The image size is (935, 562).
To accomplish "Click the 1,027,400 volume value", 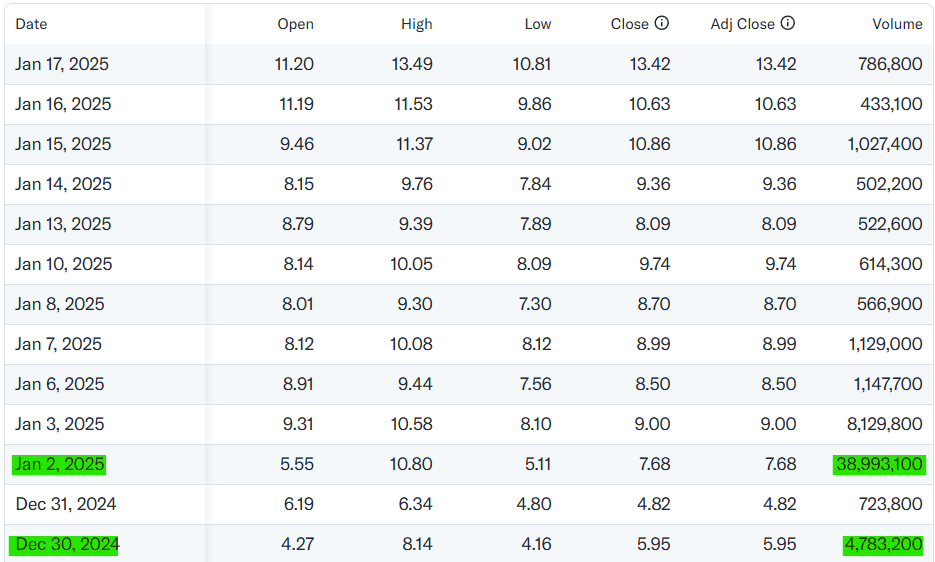I will click(884, 144).
